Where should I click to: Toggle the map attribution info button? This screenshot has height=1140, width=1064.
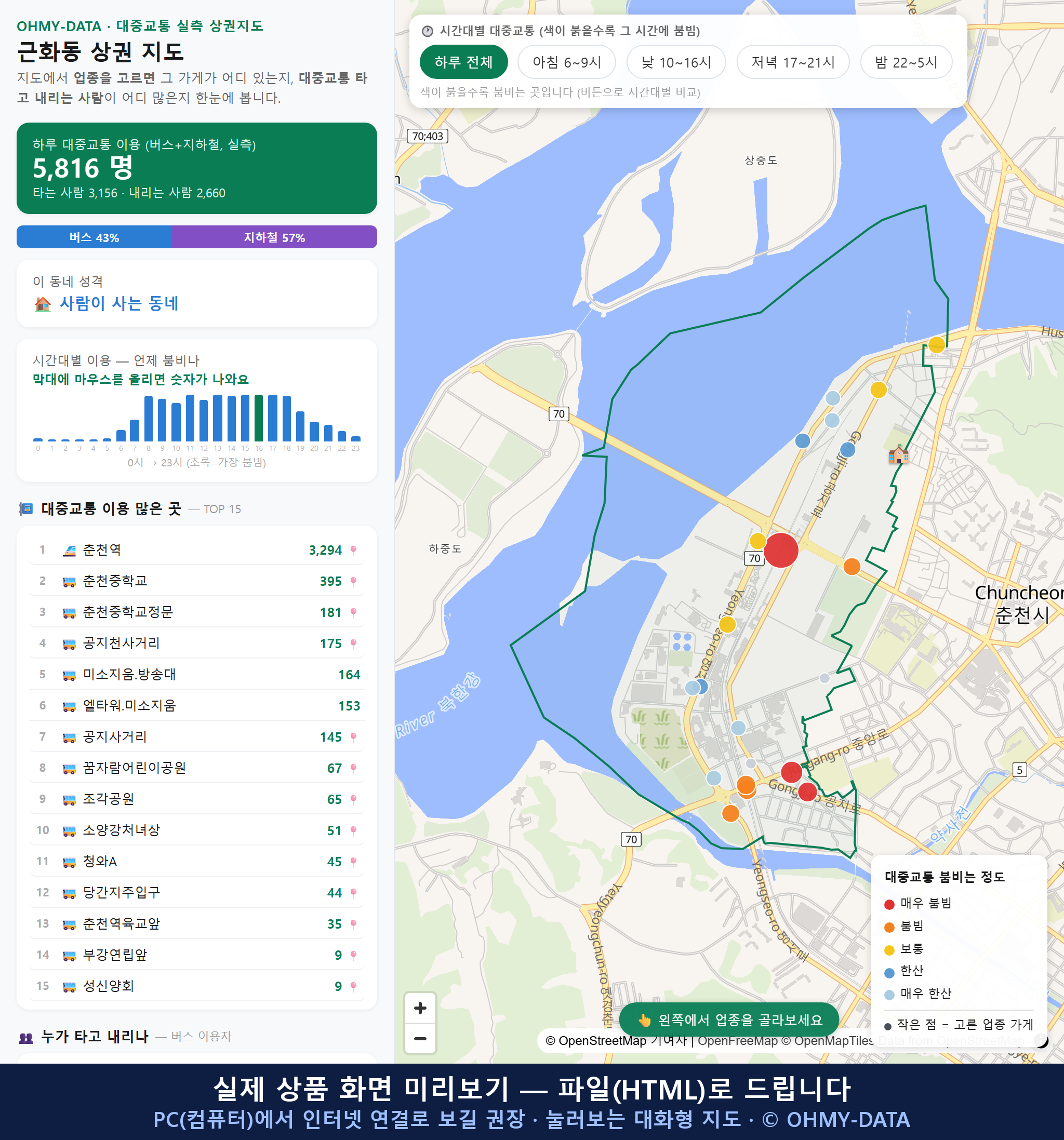[1041, 1040]
